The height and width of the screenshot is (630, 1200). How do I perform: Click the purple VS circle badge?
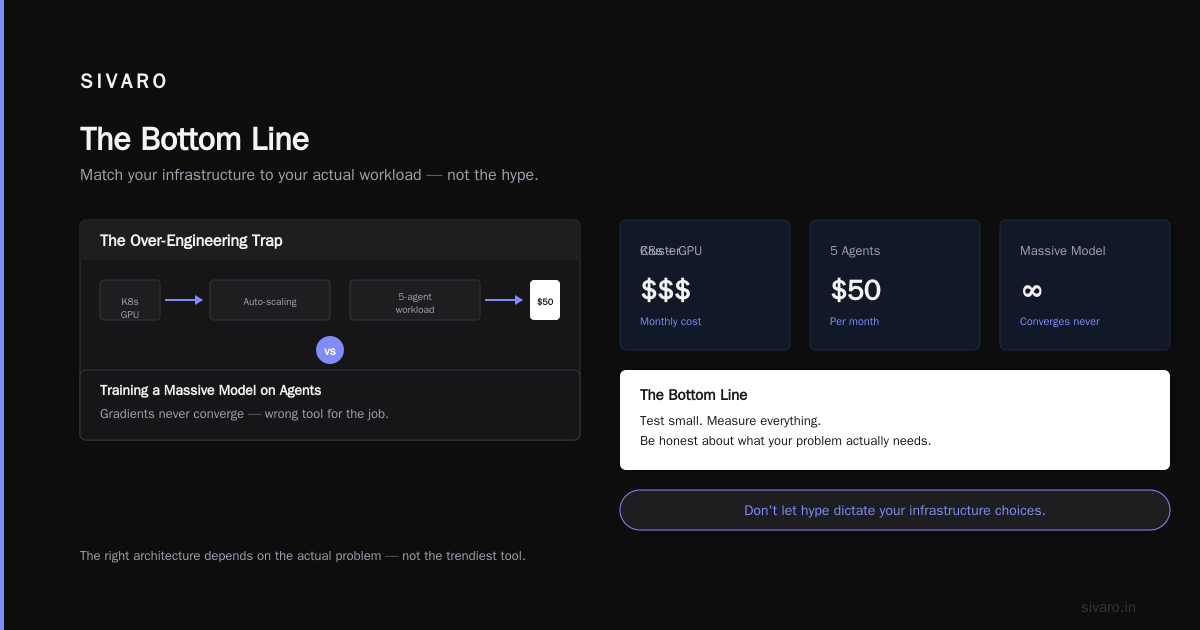click(330, 350)
